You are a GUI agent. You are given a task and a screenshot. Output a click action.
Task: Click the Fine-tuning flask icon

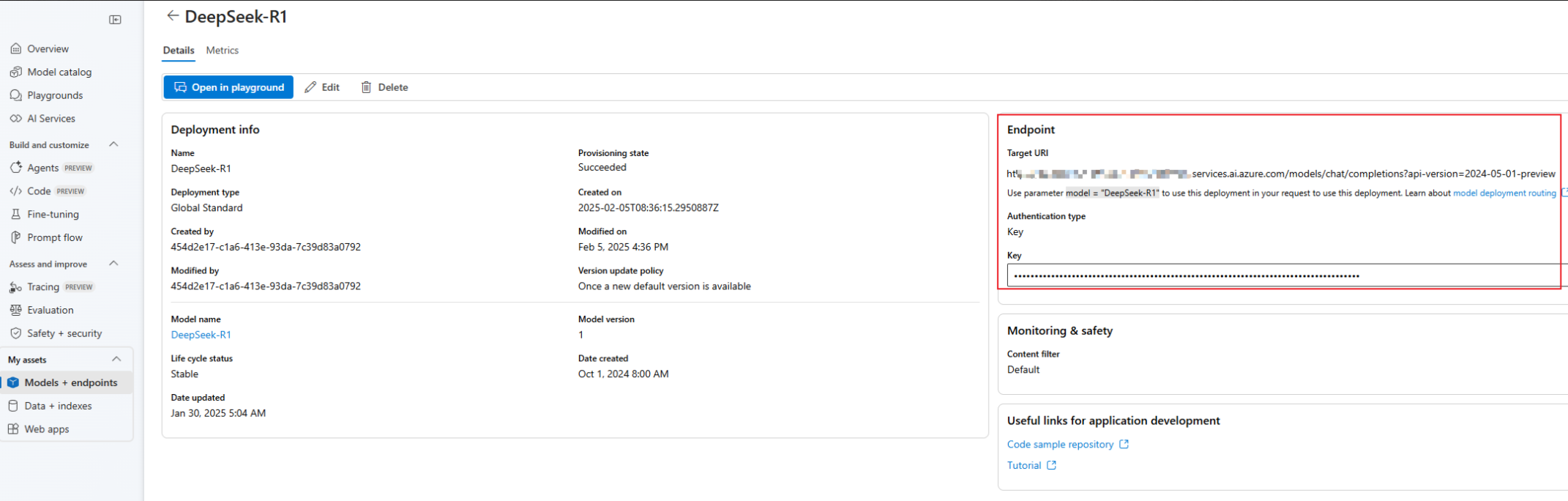(x=15, y=215)
